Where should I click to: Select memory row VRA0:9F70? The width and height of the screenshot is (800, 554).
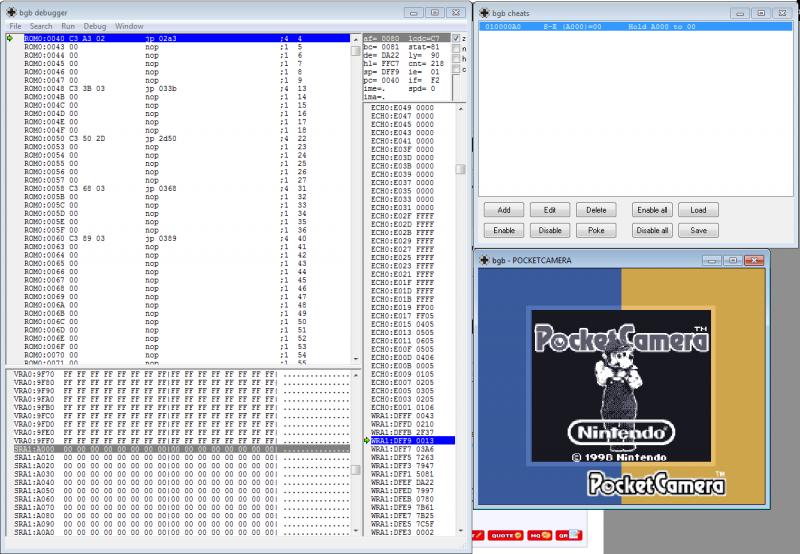coord(182,374)
